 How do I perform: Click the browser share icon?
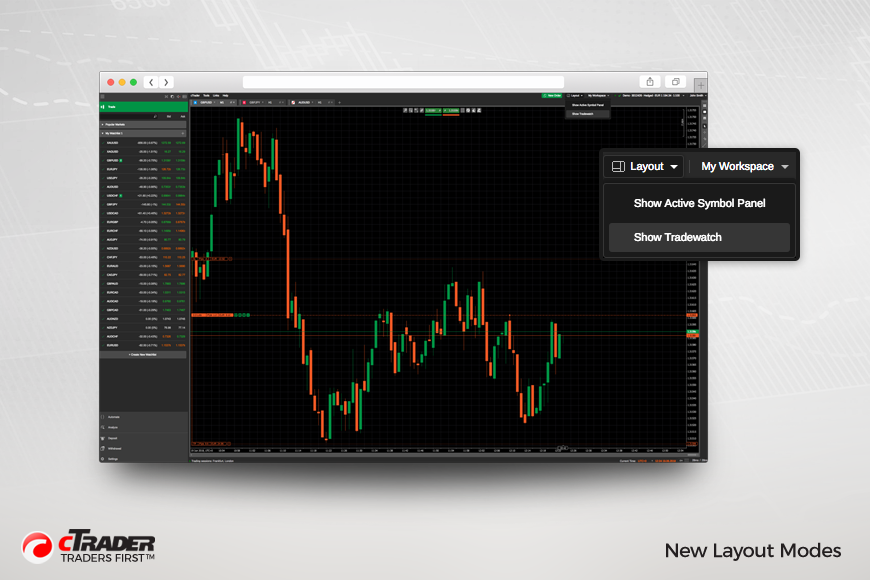click(x=650, y=82)
